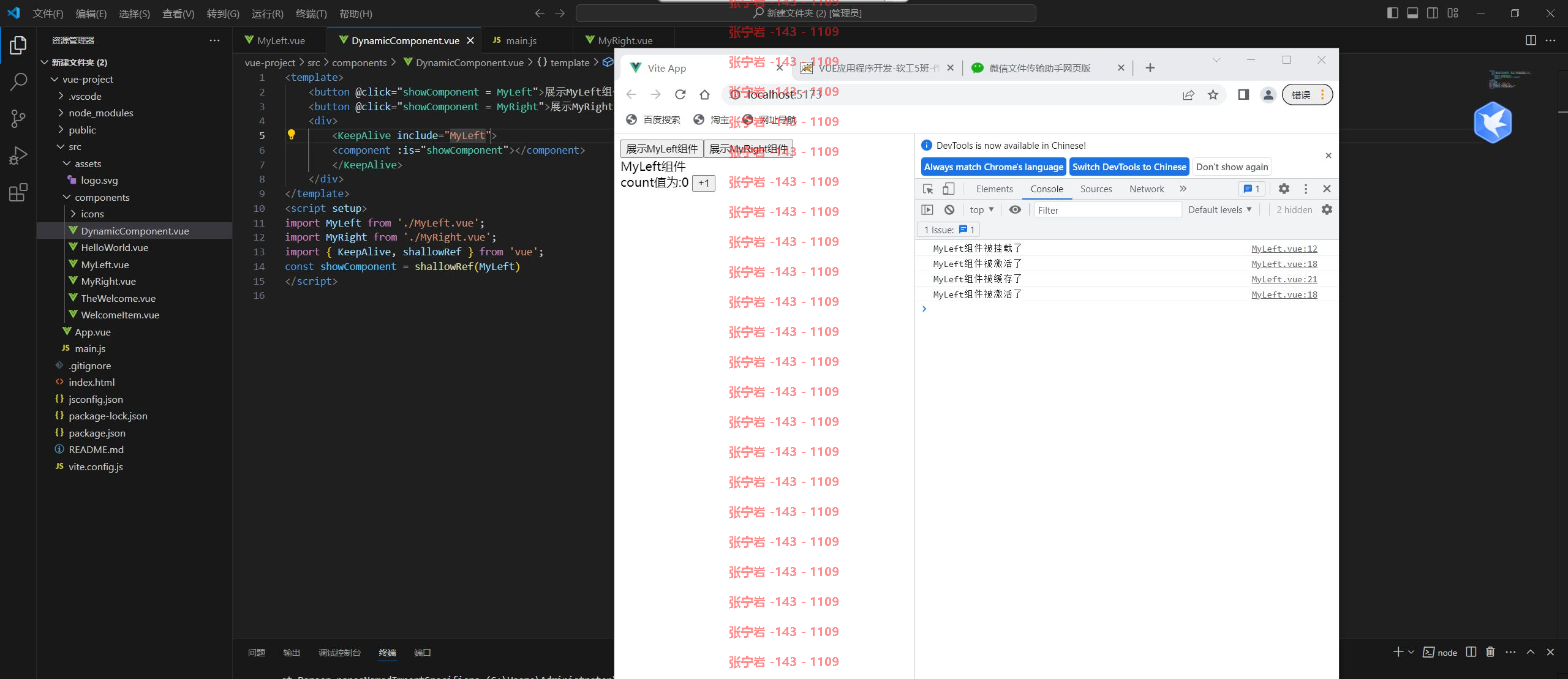This screenshot has width=1568, height=679.
Task: Open DevTools more options menu
Action: (x=1306, y=189)
